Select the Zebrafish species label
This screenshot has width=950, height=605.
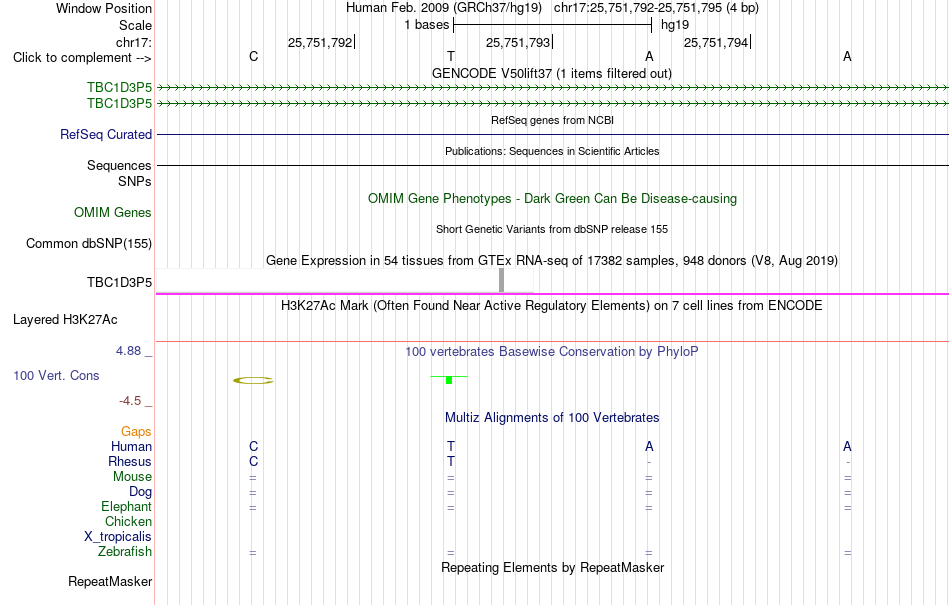pyautogui.click(x=125, y=552)
